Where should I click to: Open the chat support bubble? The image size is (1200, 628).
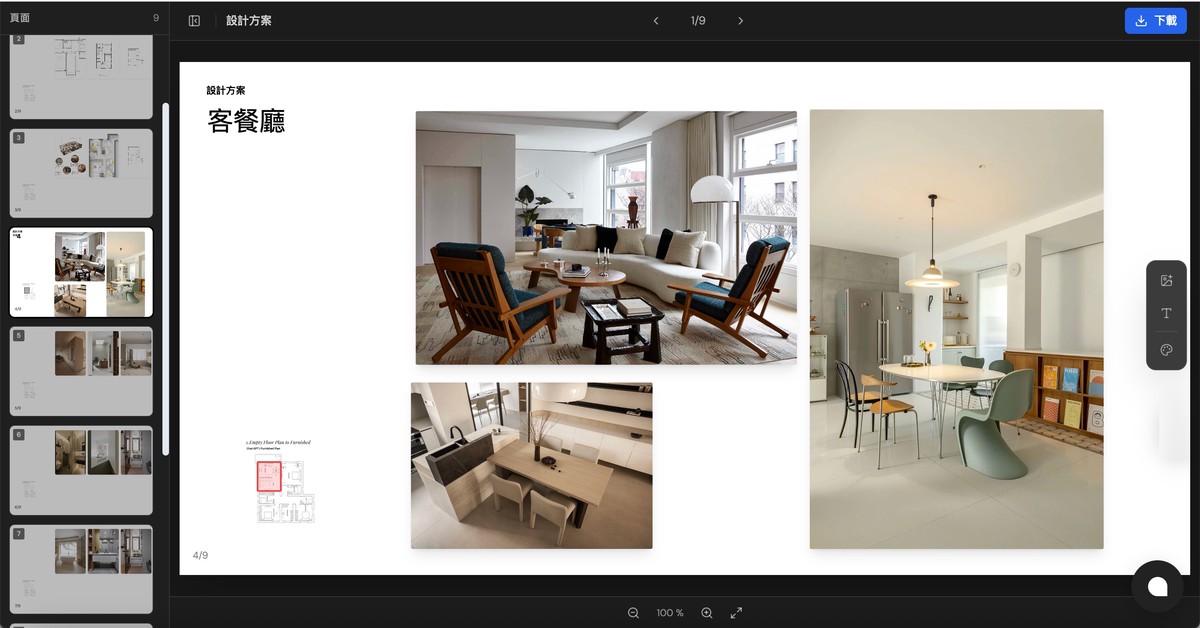1157,586
